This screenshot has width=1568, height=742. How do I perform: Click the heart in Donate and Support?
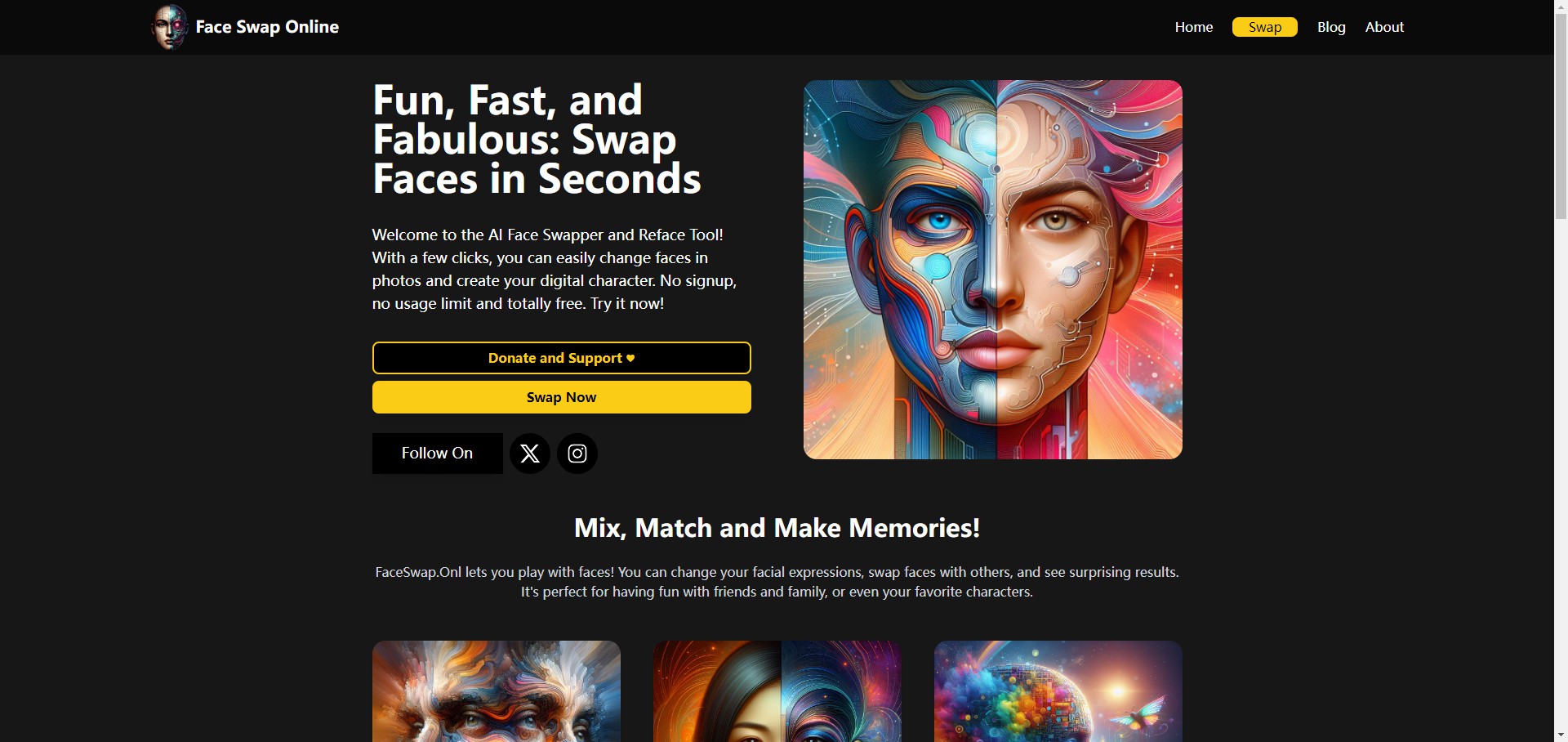(630, 358)
